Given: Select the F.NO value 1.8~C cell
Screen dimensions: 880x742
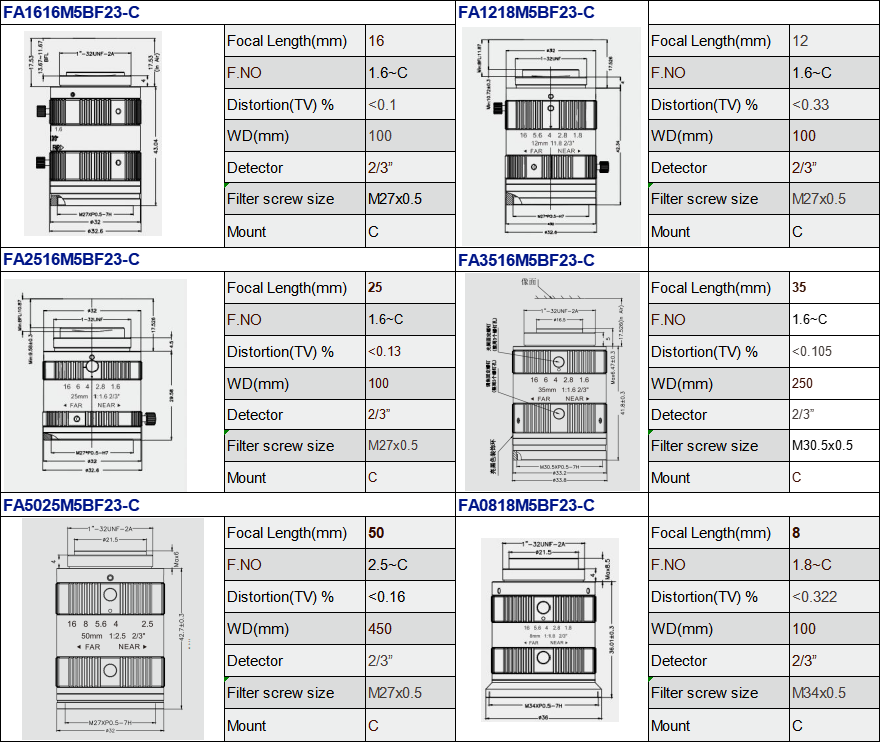Looking at the screenshot, I should pos(832,565).
